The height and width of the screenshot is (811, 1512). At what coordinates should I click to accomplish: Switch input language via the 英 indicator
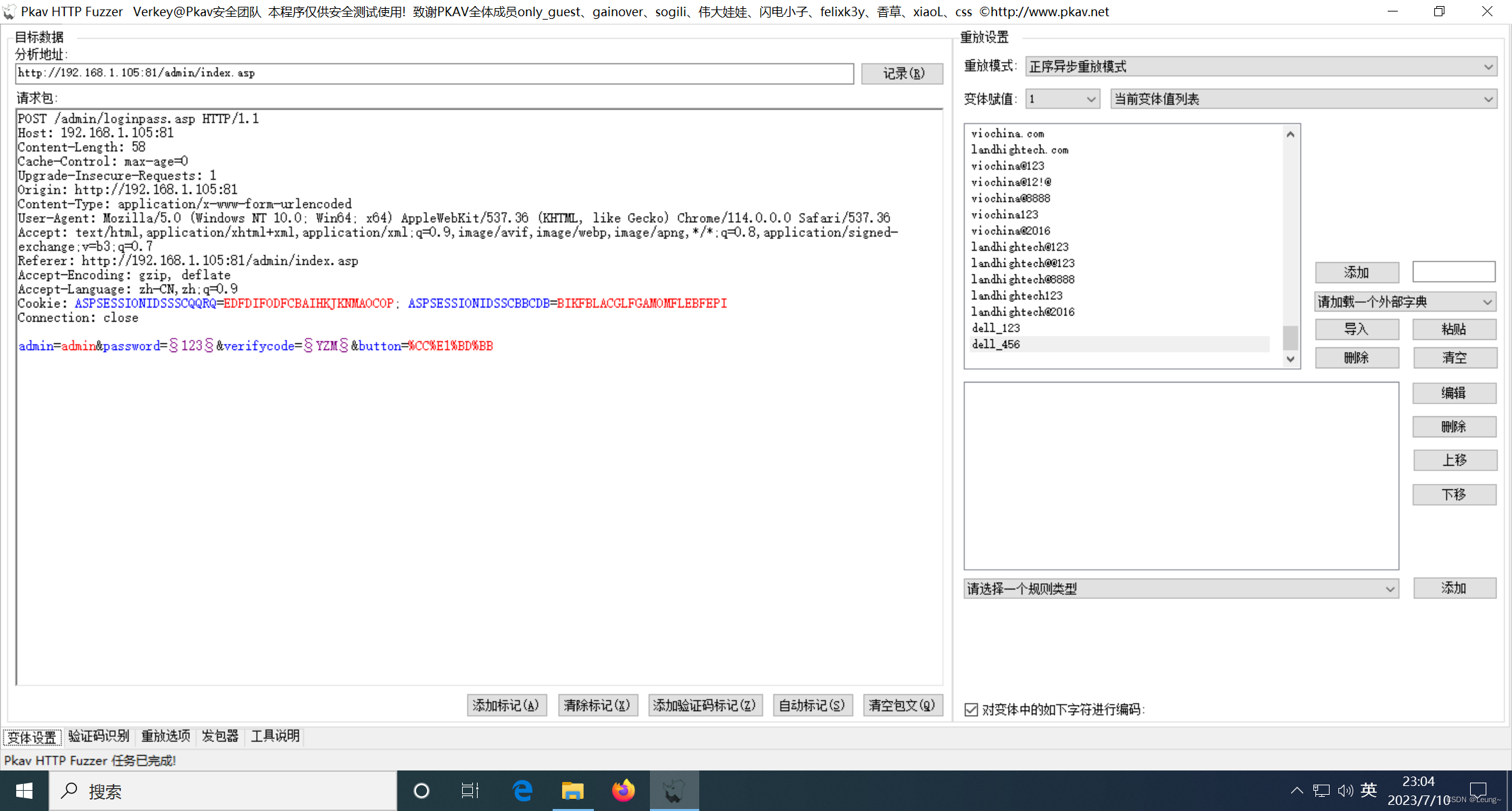(1369, 790)
